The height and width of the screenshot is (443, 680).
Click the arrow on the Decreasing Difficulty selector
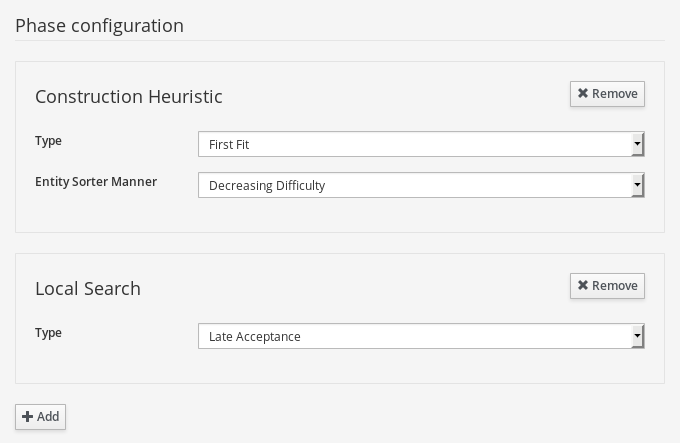[637, 185]
